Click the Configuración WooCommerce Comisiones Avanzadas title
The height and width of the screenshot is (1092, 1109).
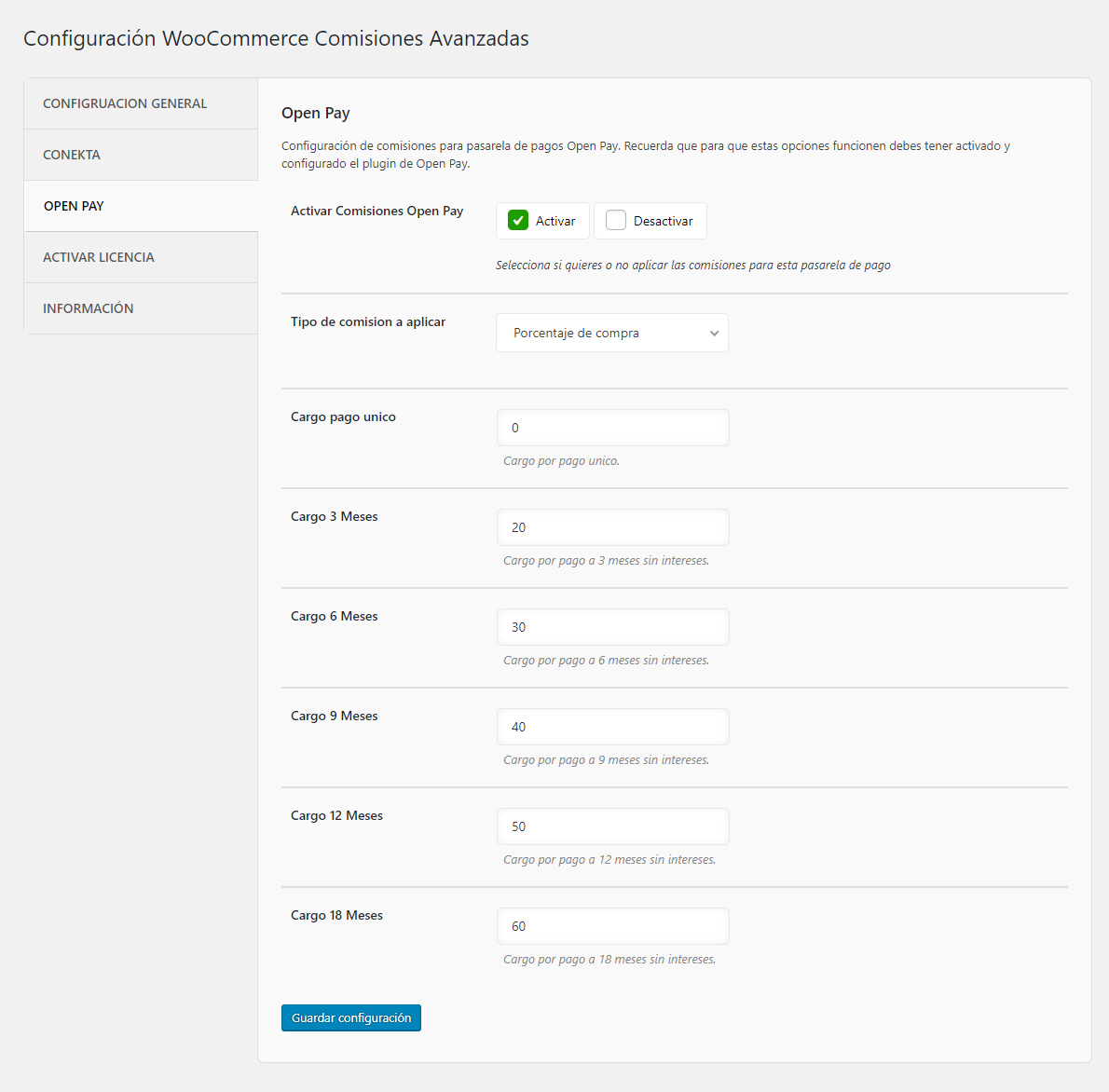276,39
